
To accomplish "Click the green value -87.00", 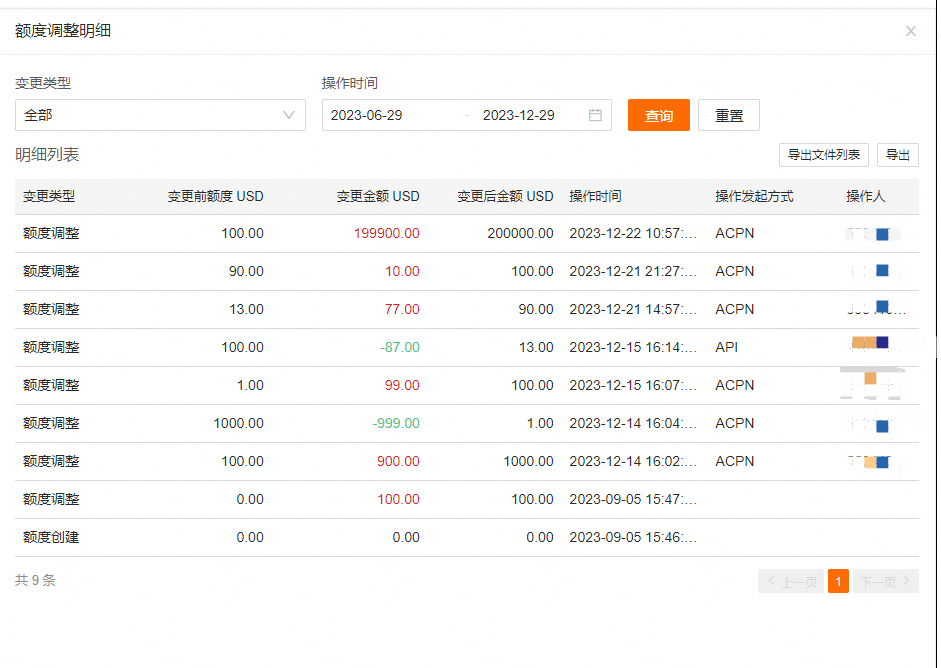I will 400,347.
